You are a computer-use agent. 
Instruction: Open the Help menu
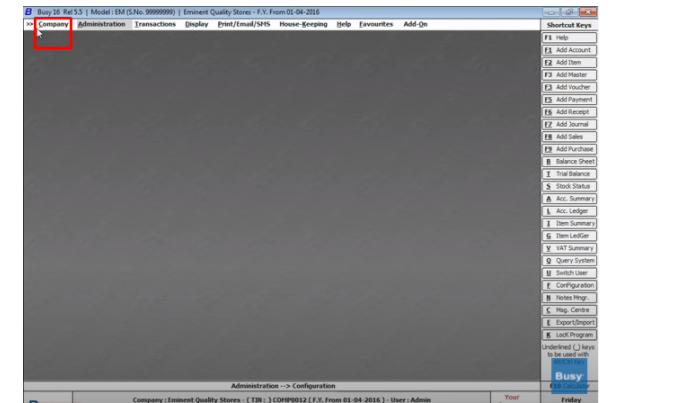click(x=344, y=24)
